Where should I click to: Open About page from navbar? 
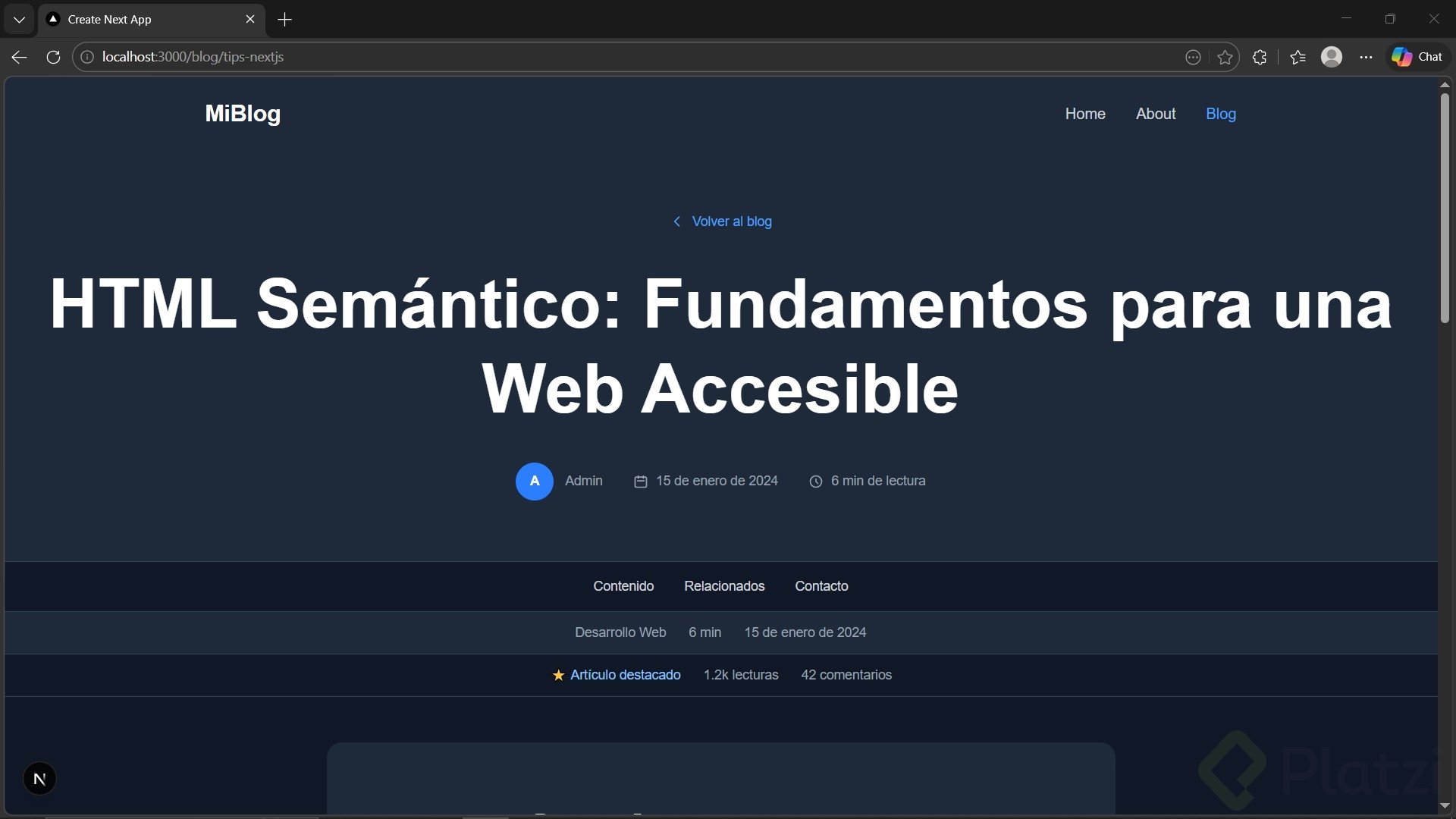pos(1155,114)
